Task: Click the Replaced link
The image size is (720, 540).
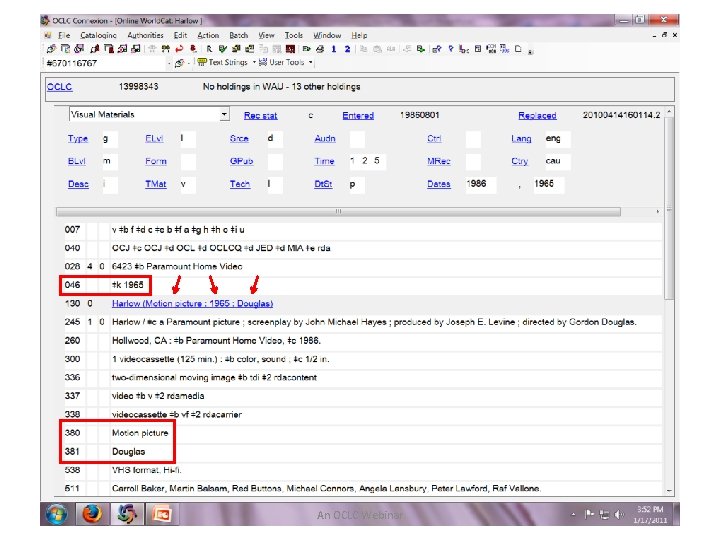Action: 537,116
